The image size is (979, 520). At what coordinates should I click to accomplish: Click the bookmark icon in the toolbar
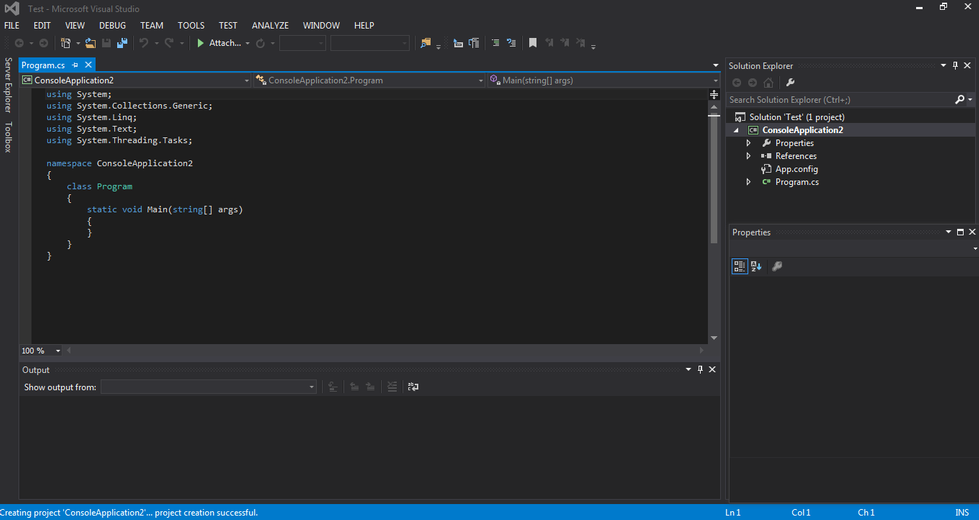click(533, 43)
